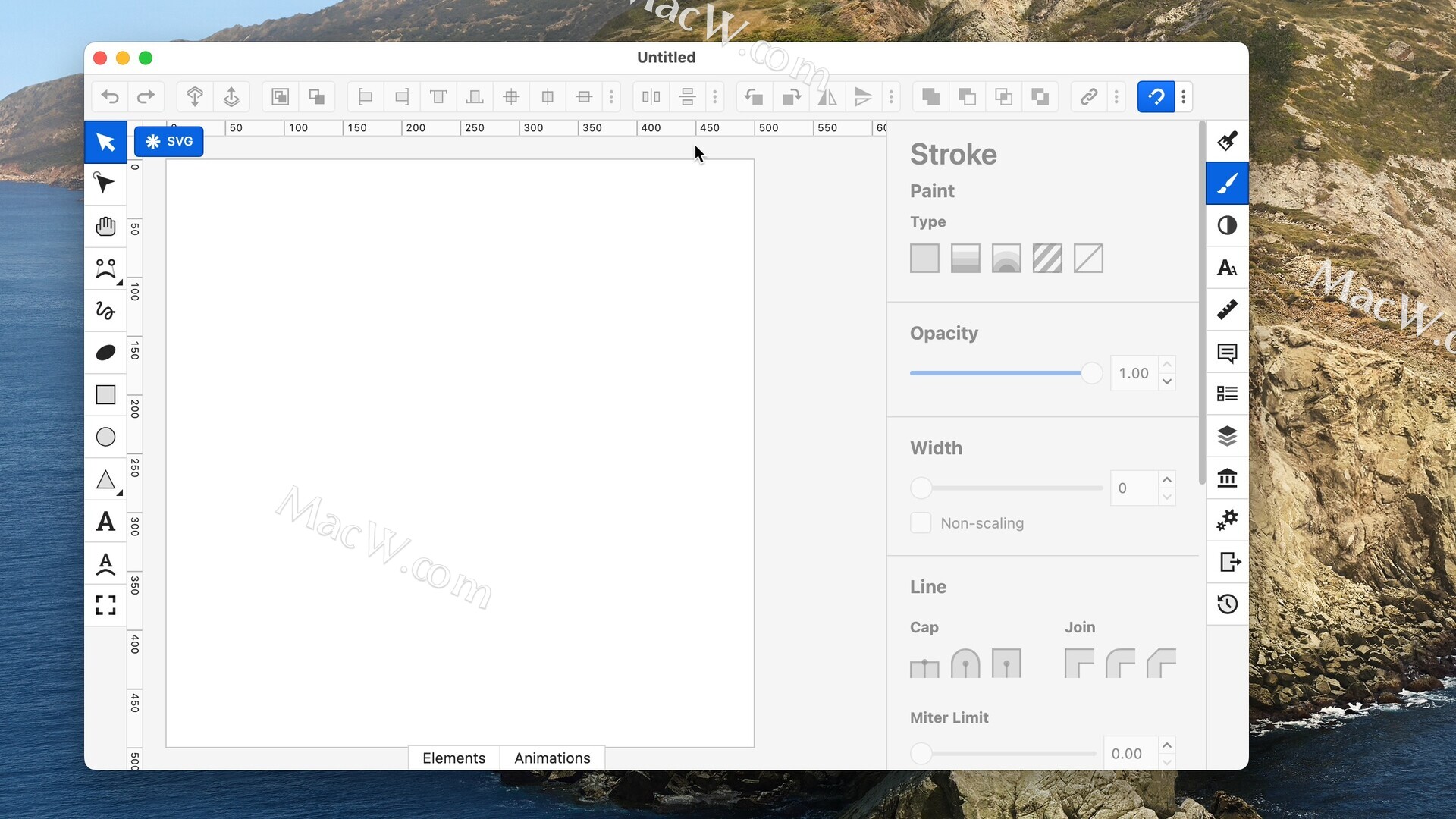Select the round line join
This screenshot has height=819, width=1456.
coord(1120,664)
